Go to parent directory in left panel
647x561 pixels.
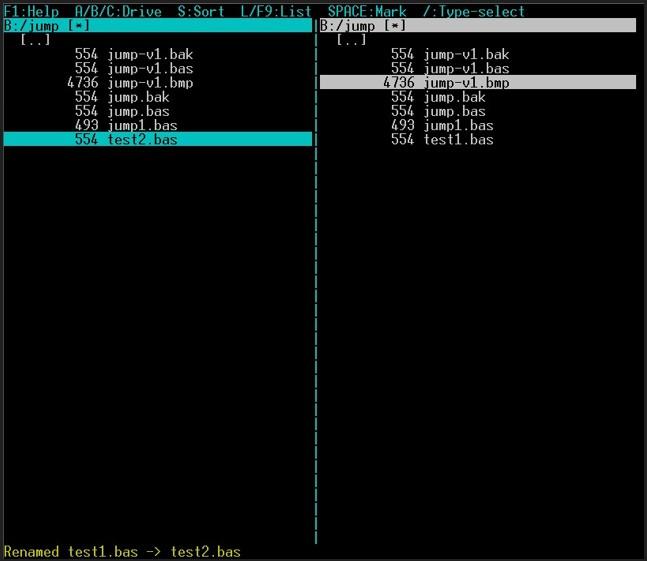point(36,40)
